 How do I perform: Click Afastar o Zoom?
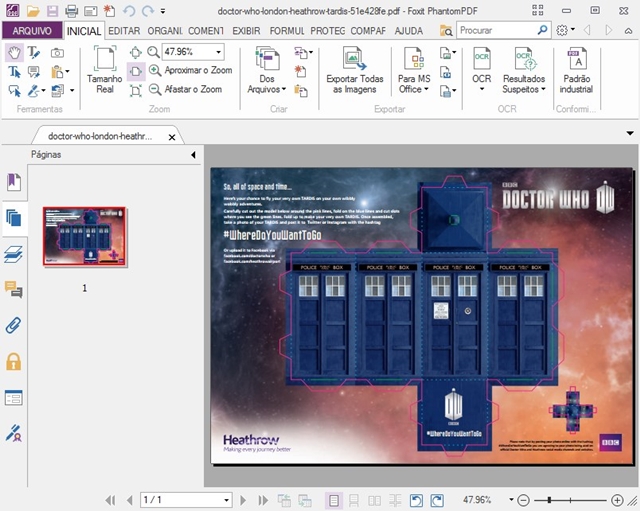[x=185, y=89]
